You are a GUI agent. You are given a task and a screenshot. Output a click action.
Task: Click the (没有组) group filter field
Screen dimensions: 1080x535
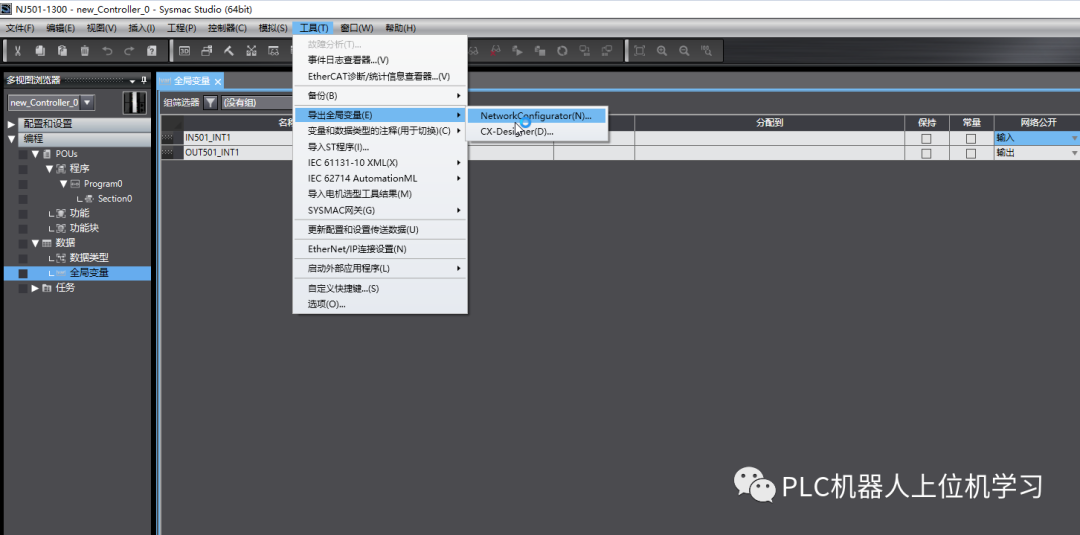pyautogui.click(x=255, y=103)
